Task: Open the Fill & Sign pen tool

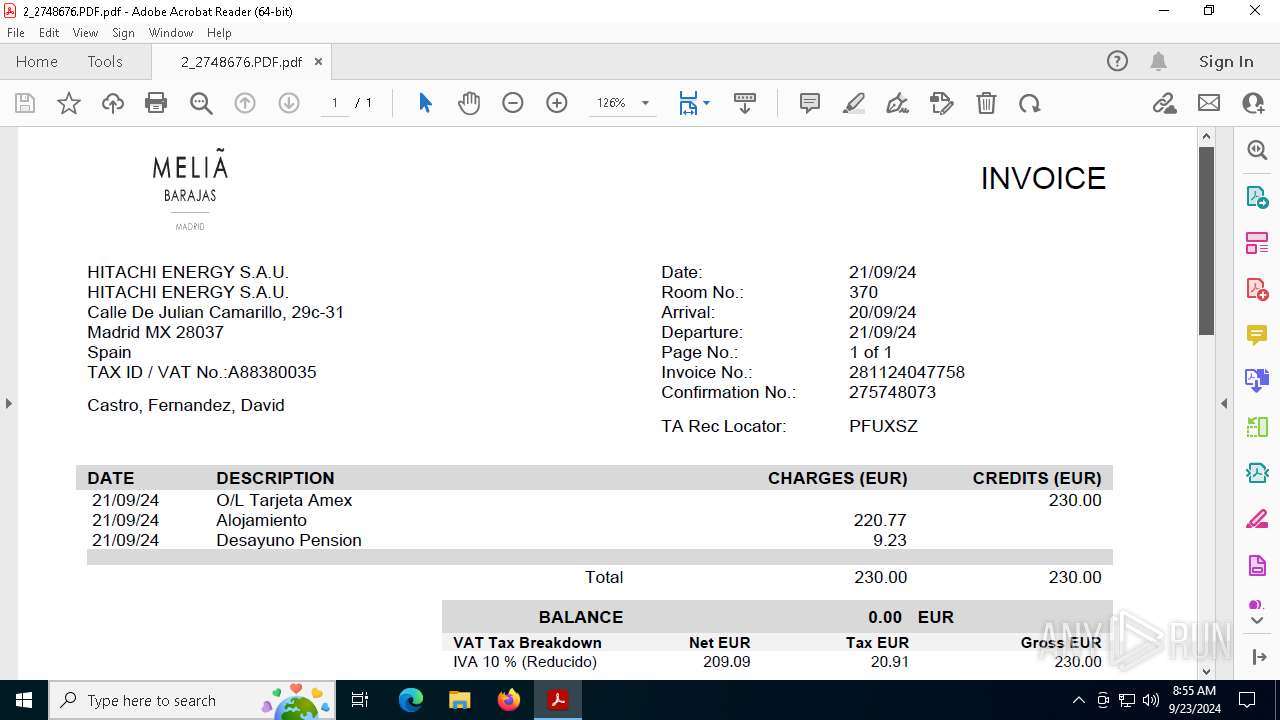Action: coord(898,103)
